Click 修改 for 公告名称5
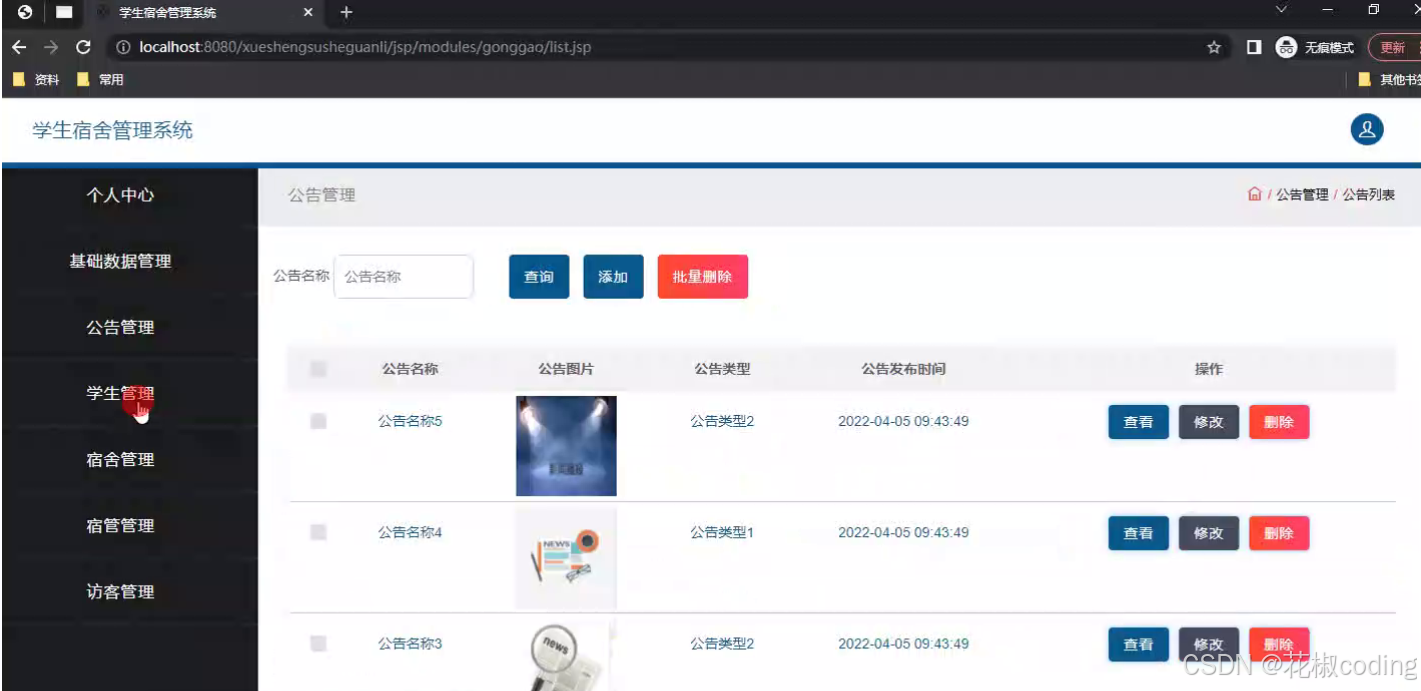The width and height of the screenshot is (1421, 691). (1209, 422)
